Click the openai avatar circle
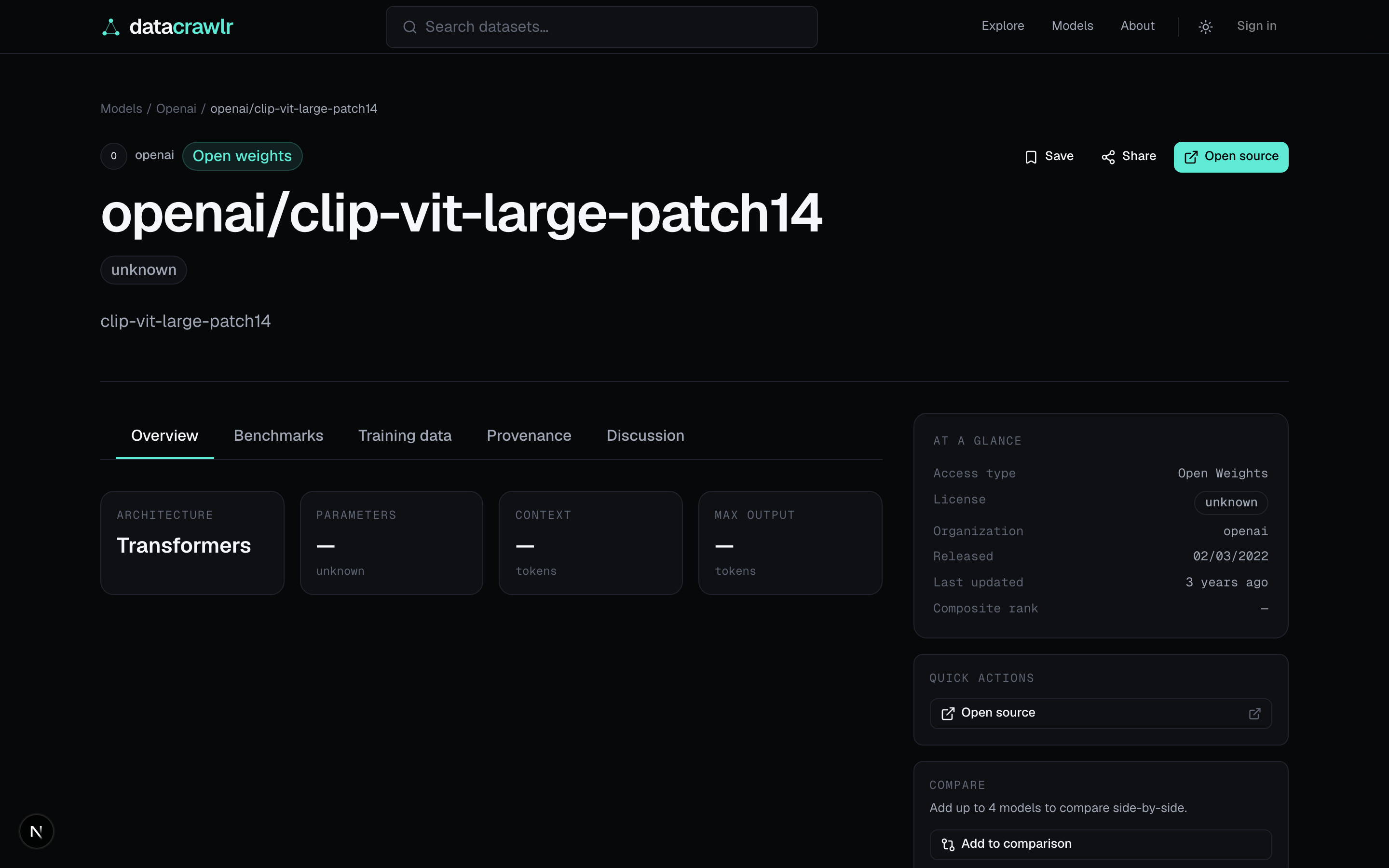 coord(114,156)
